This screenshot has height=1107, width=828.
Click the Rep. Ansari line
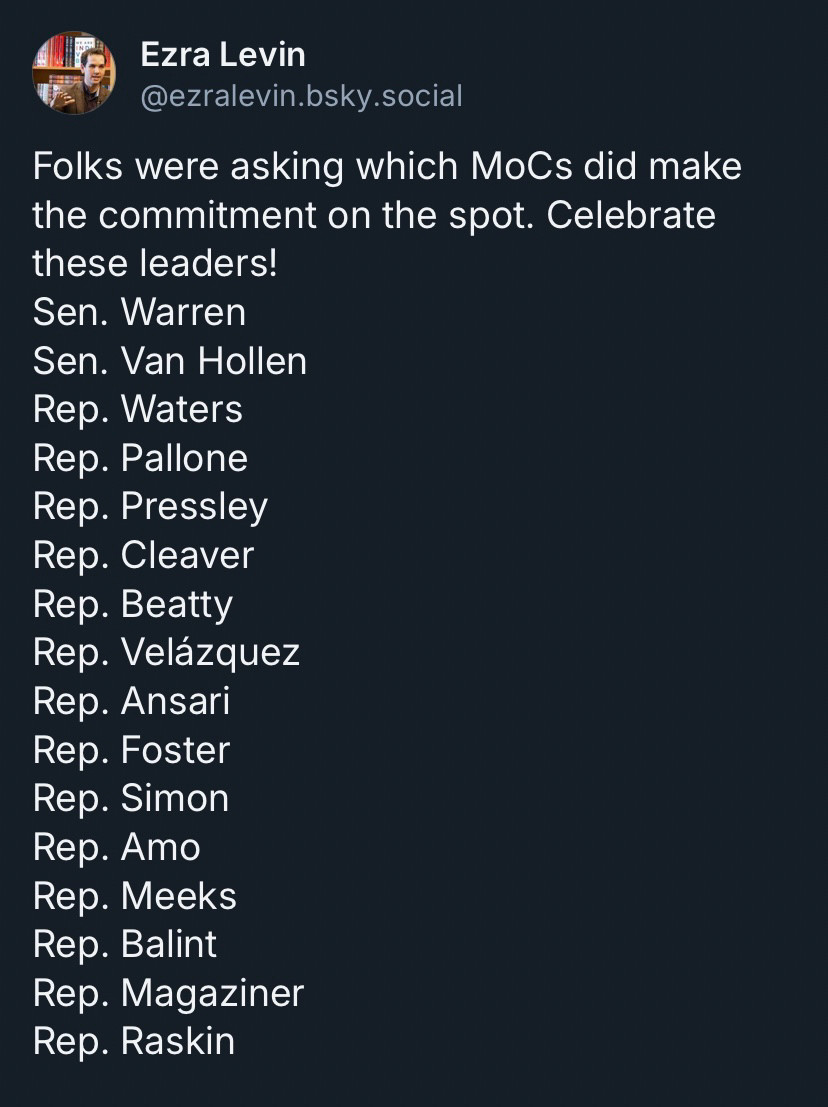[x=131, y=701]
